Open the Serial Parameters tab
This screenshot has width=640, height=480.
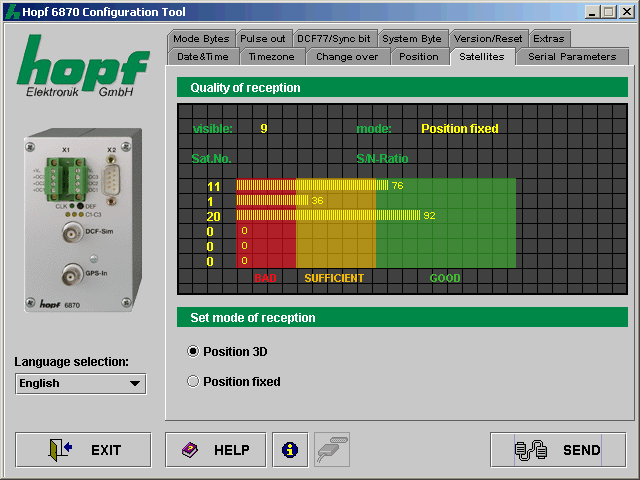coord(572,57)
